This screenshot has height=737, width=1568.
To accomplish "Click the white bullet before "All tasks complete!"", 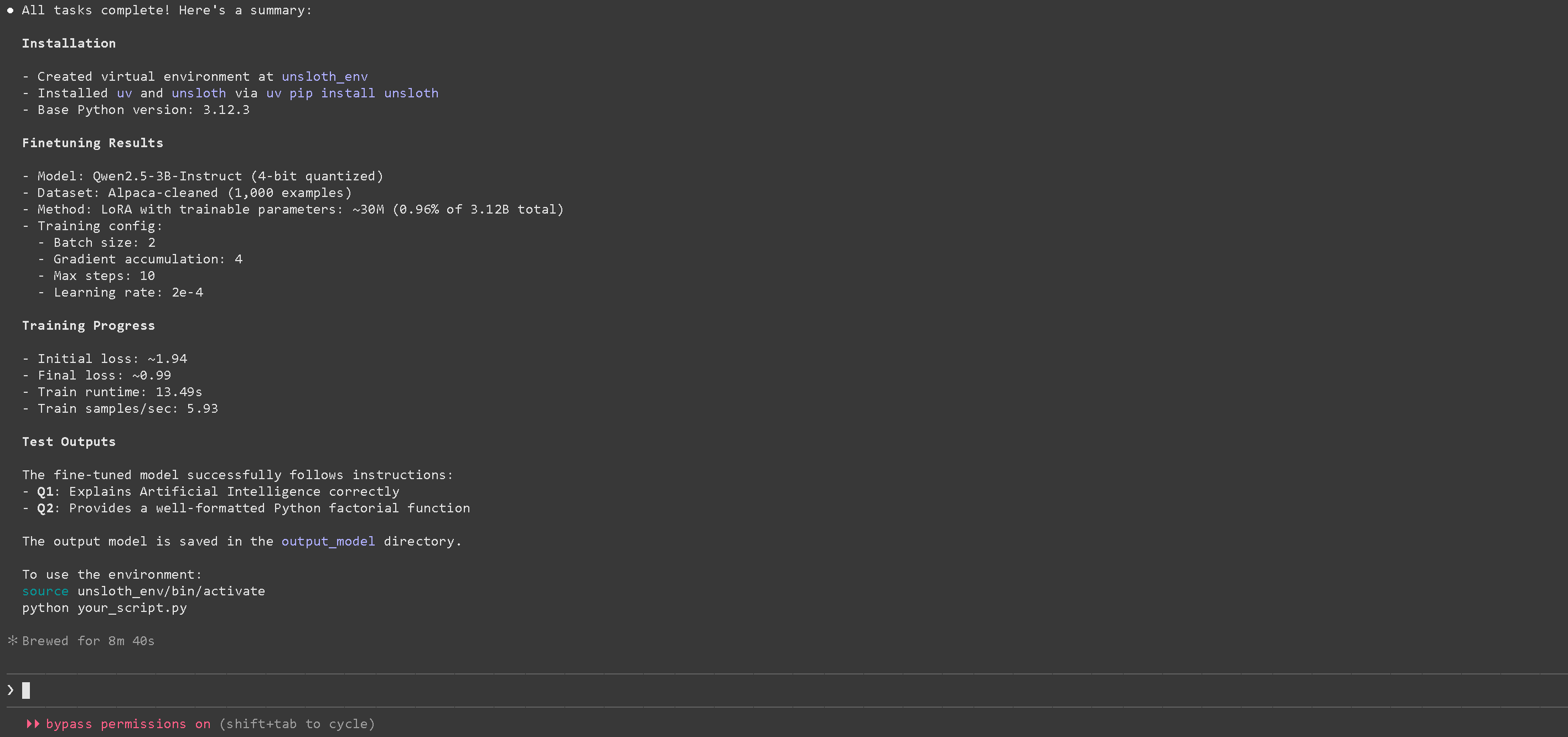I will click(x=11, y=11).
